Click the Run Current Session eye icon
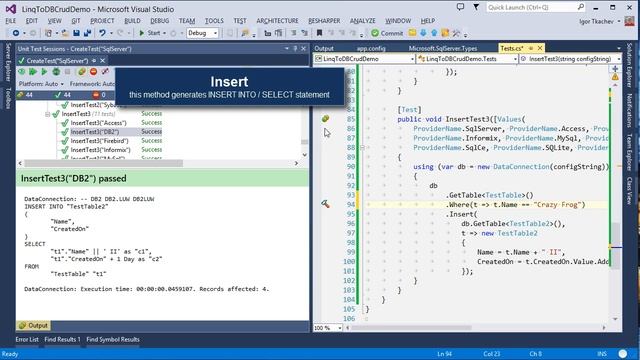The image size is (640, 360). click(x=21, y=72)
